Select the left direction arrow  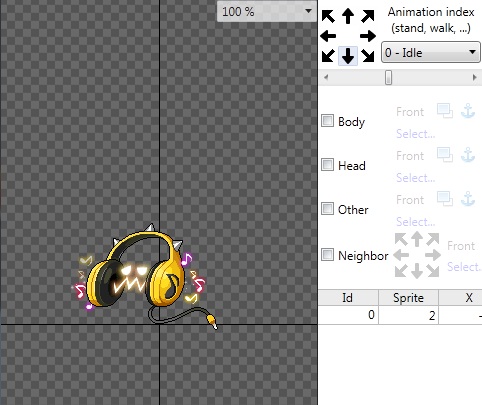[x=328, y=36]
